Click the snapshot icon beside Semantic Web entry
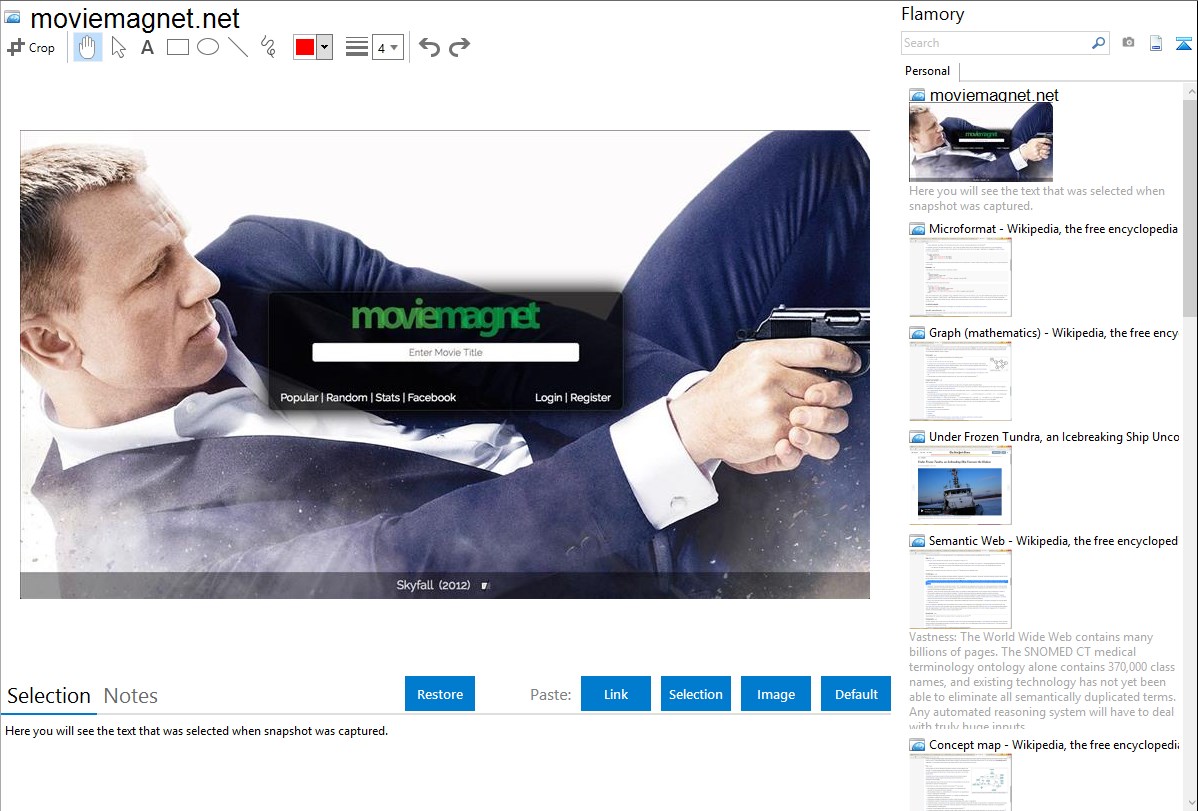Screen dimensions: 1198x811 pyautogui.click(x=918, y=541)
